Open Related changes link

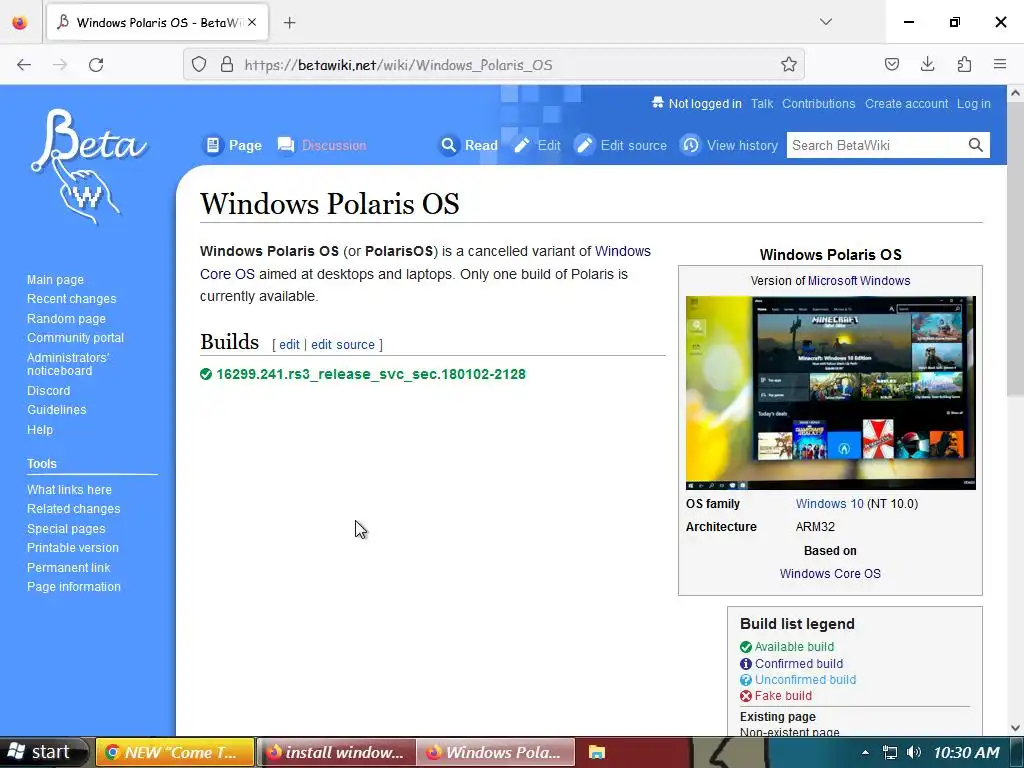click(x=74, y=509)
